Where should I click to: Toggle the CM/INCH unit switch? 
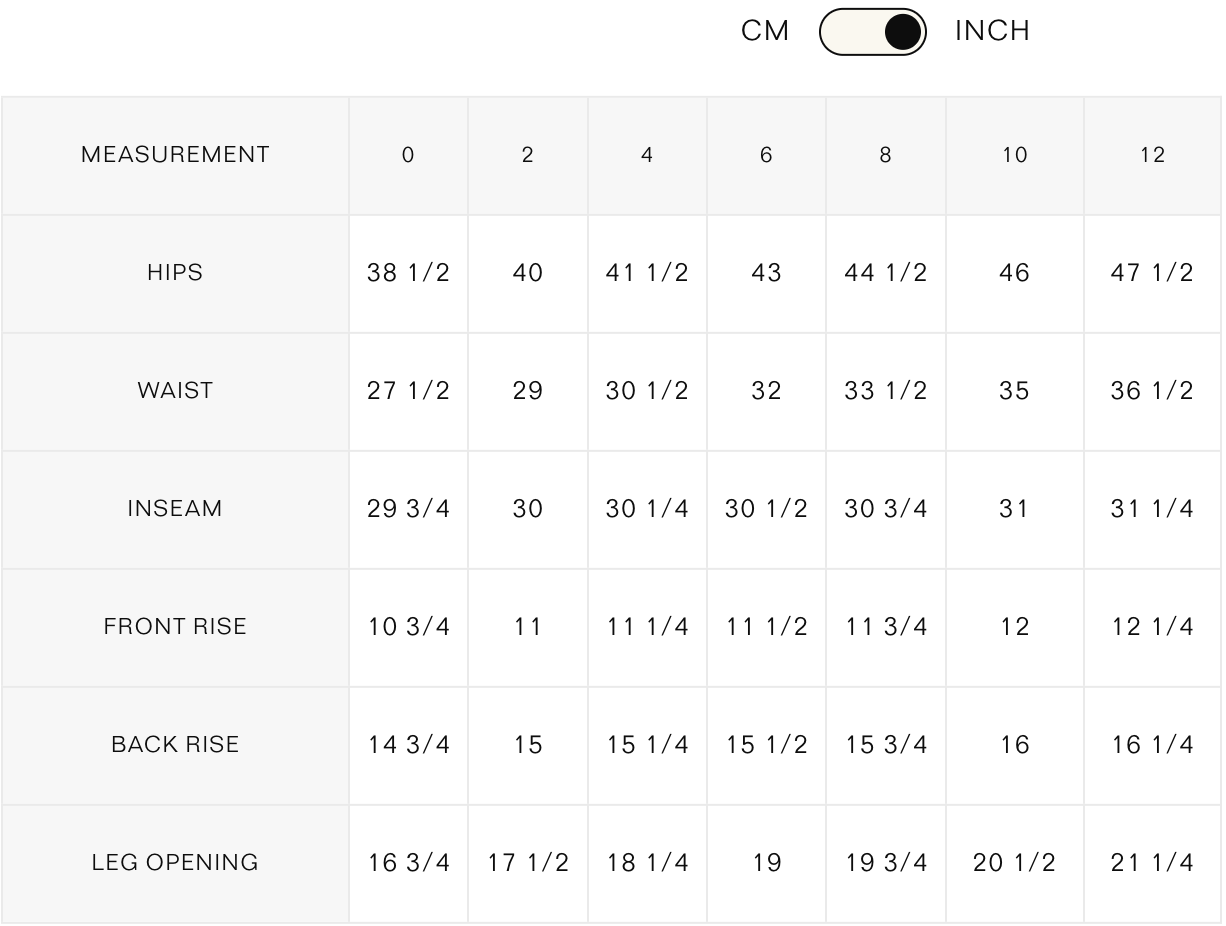click(872, 32)
